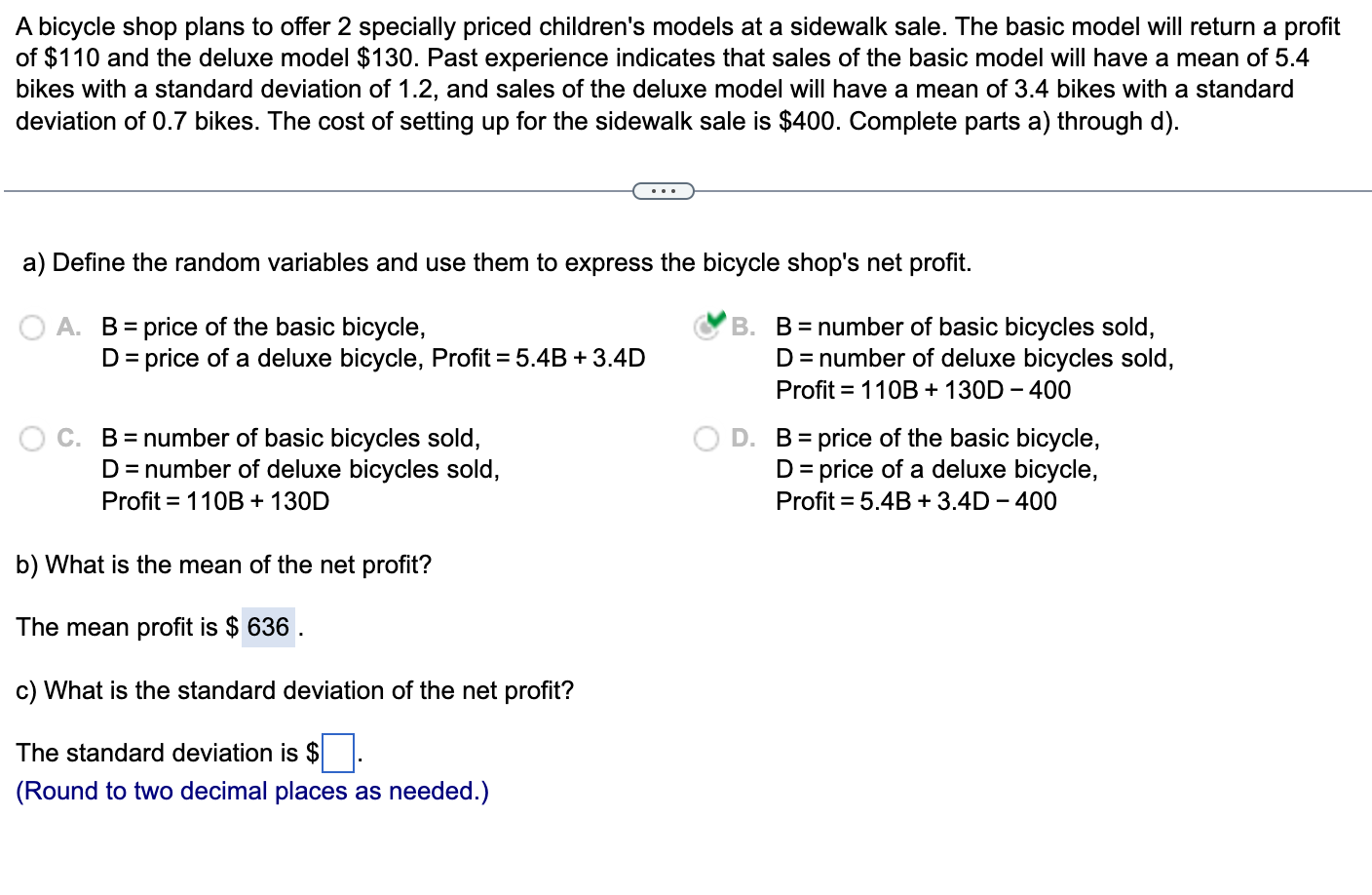Click 'The standard deviation is $' label
The height and width of the screenshot is (895, 1372).
pyautogui.click(x=162, y=753)
